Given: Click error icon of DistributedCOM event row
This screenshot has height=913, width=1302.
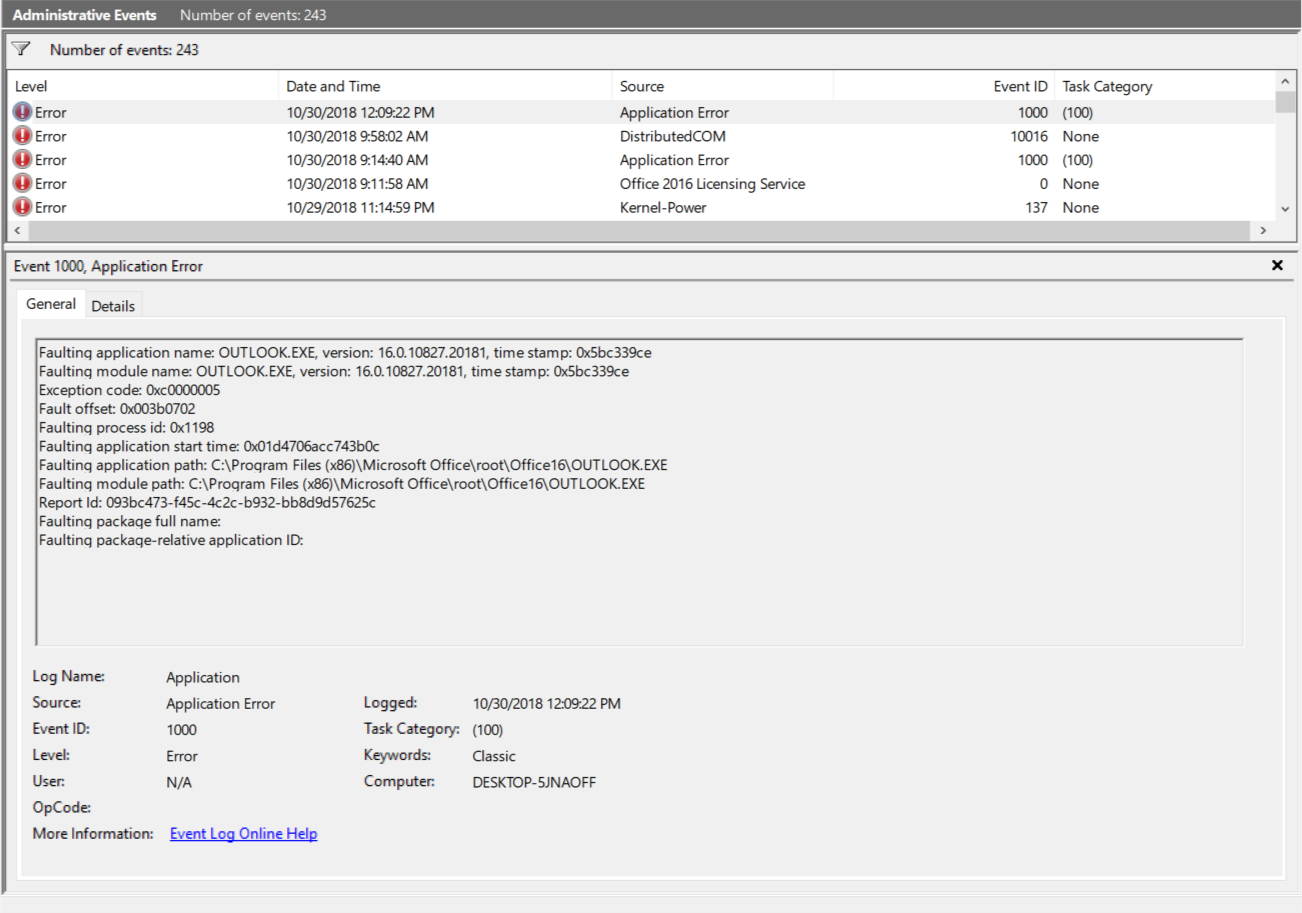Looking at the screenshot, I should [x=22, y=136].
